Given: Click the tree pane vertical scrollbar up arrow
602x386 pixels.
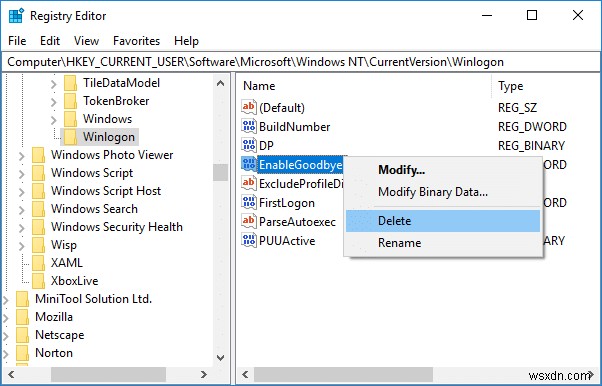Looking at the screenshot, I should [220, 83].
